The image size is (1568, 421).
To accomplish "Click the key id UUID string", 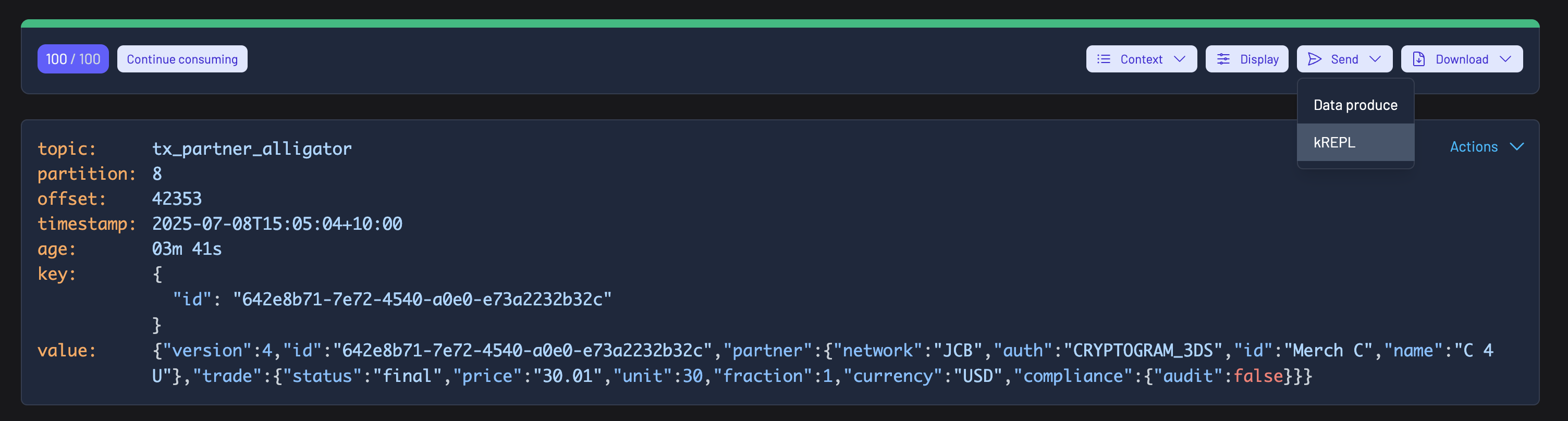I will tap(422, 299).
